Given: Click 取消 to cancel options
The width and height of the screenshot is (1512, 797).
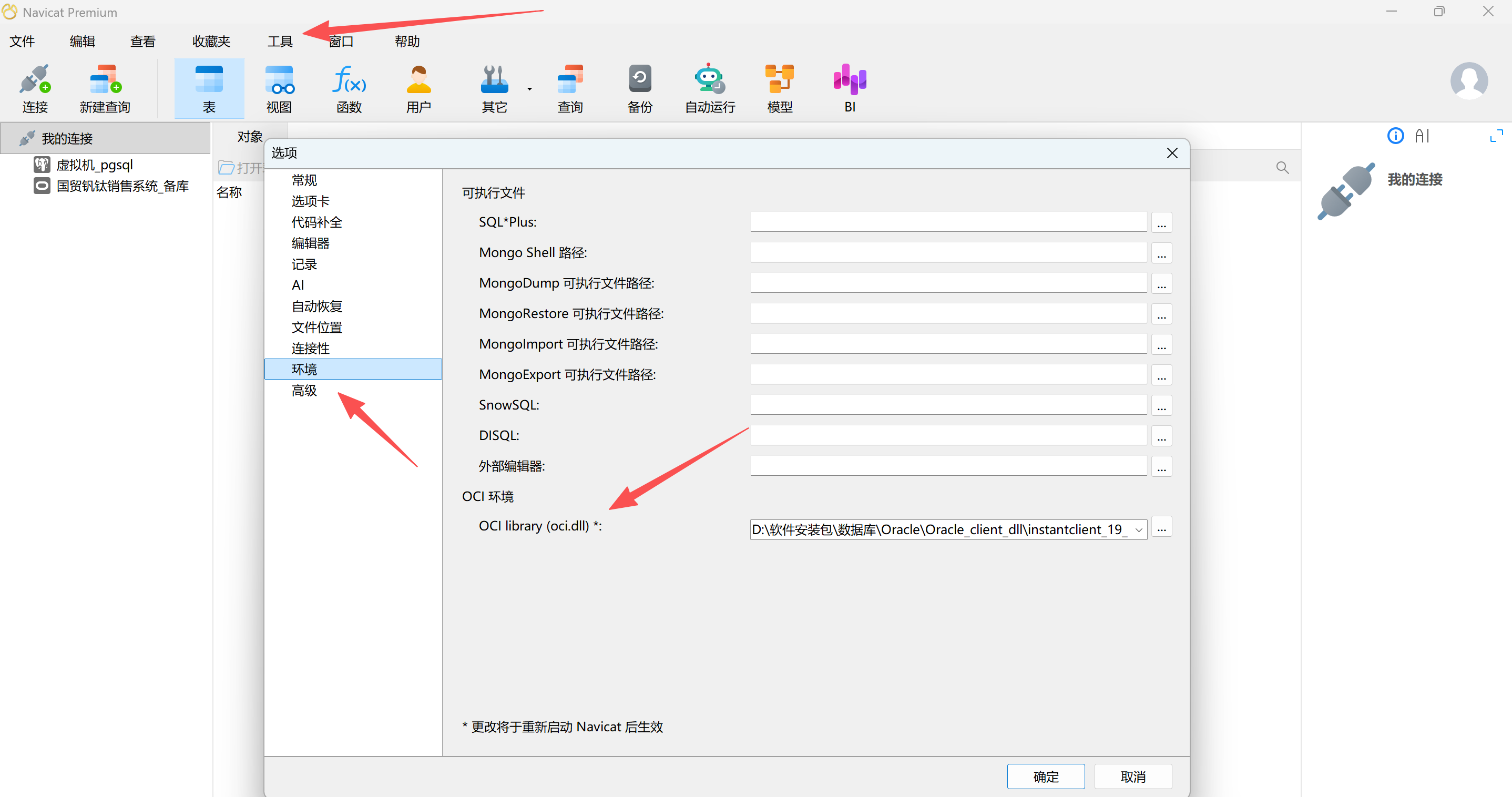Looking at the screenshot, I should (1133, 776).
